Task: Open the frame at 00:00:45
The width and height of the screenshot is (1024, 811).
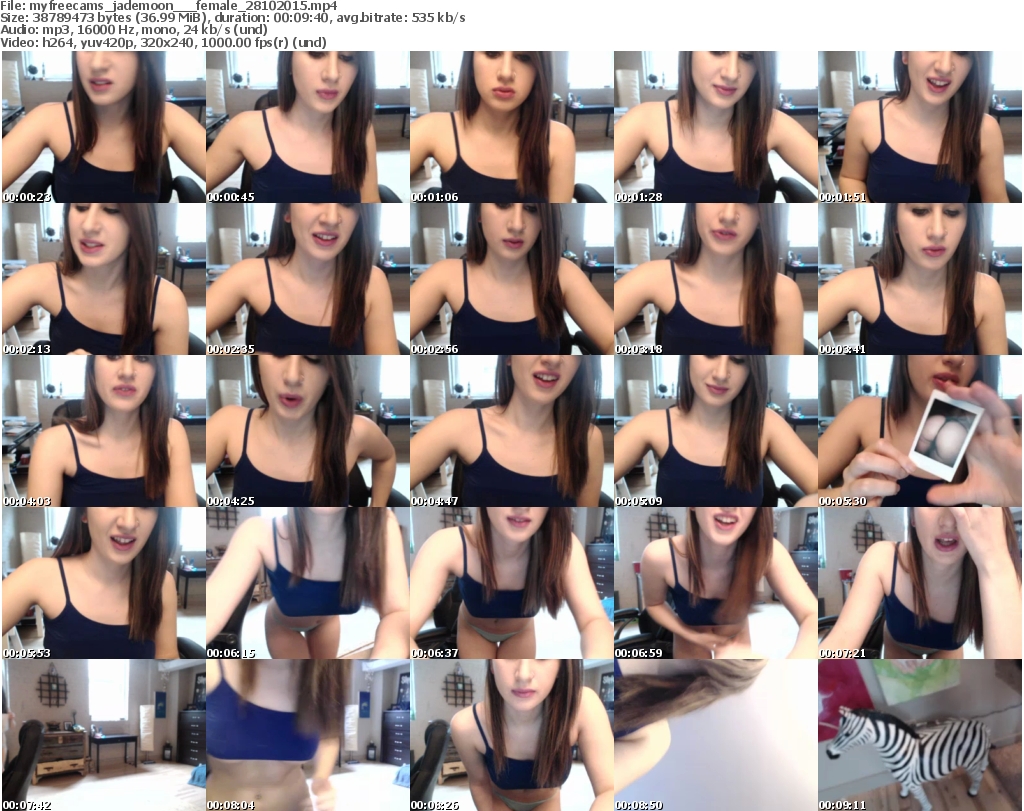Action: [x=308, y=127]
